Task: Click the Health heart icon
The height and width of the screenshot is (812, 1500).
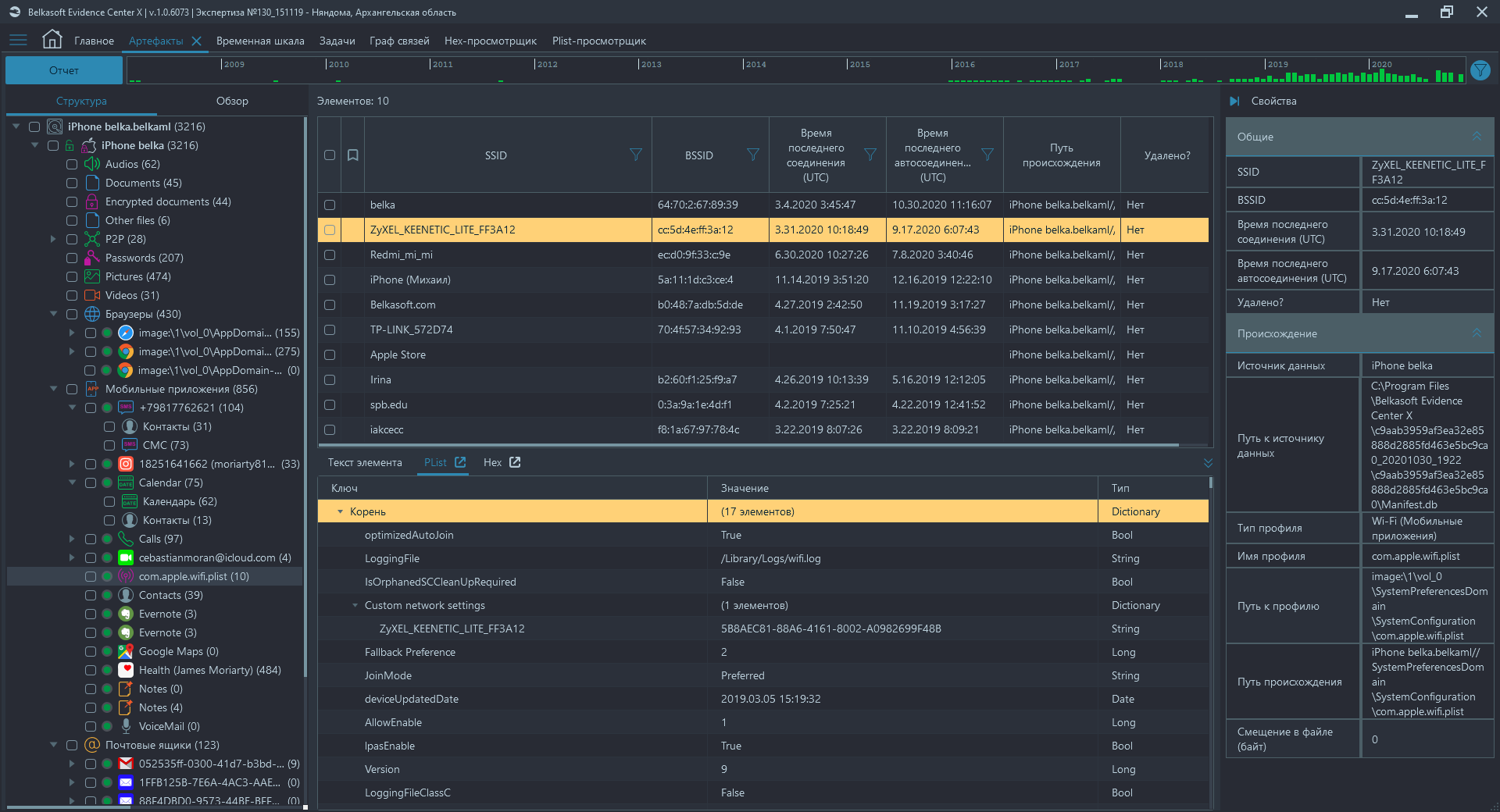Action: pyautogui.click(x=126, y=670)
